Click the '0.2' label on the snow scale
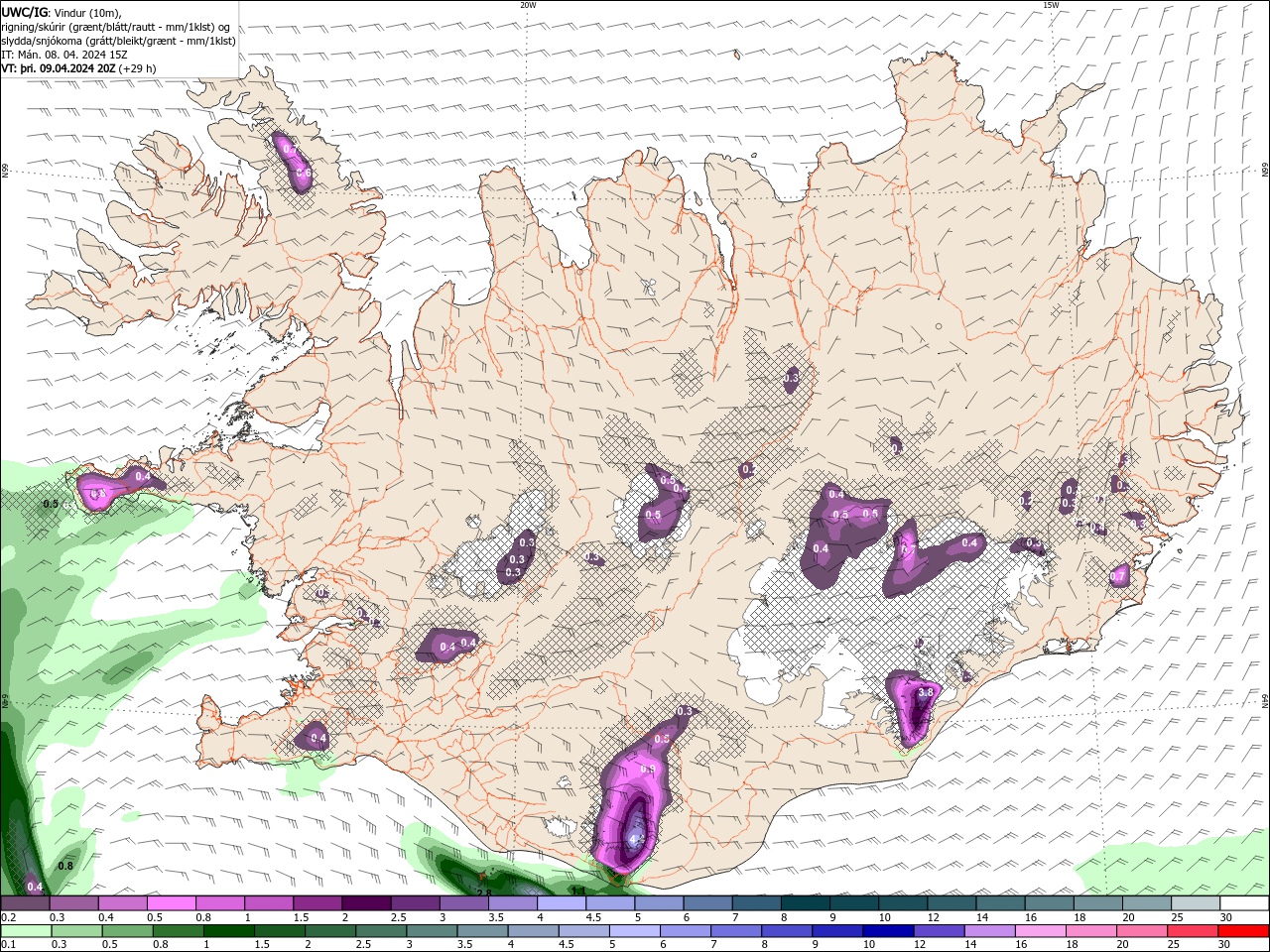Image resolution: width=1270 pixels, height=952 pixels. coord(8,917)
